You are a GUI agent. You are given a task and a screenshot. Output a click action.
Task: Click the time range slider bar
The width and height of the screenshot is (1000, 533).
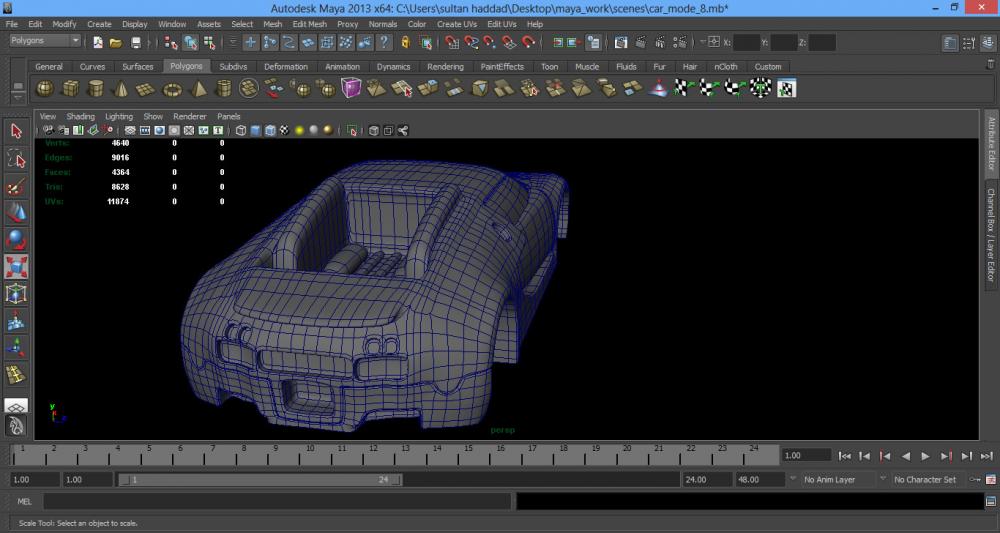(x=260, y=480)
